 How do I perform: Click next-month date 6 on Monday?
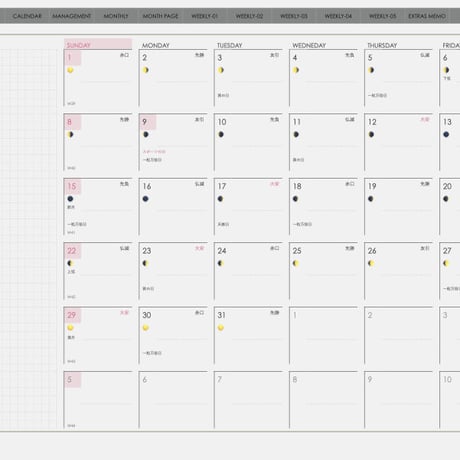click(x=145, y=379)
